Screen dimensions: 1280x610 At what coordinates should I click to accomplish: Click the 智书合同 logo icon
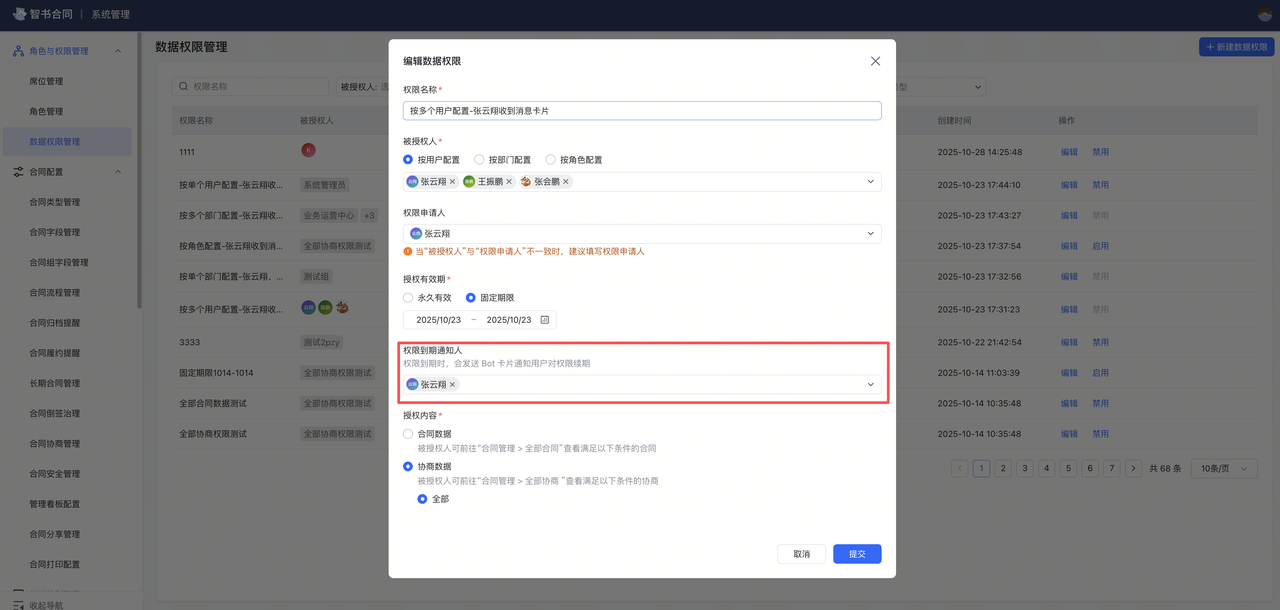[19, 13]
